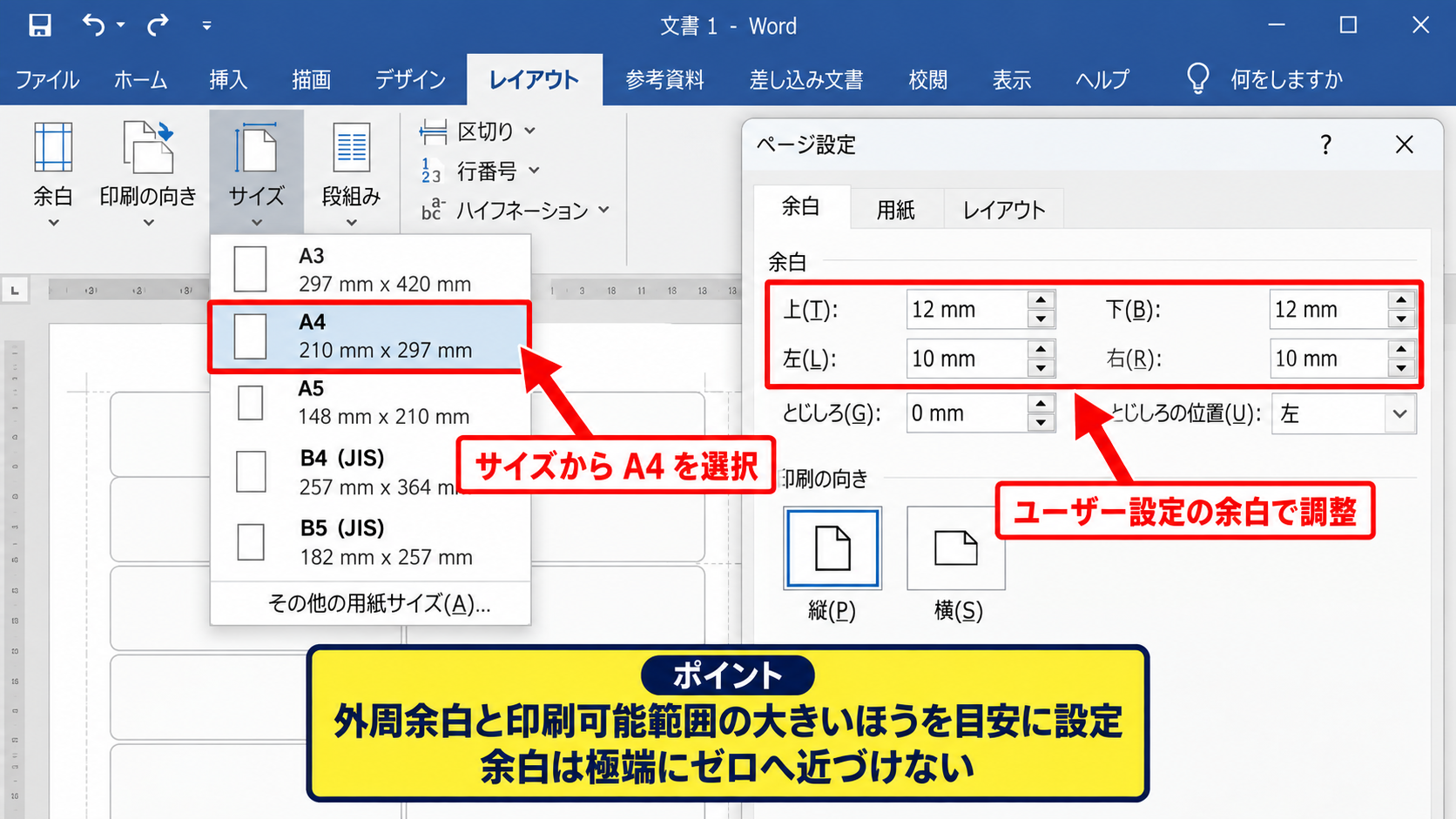Click the Save icon in title bar
This screenshot has width=1456, height=819.
pos(39,25)
